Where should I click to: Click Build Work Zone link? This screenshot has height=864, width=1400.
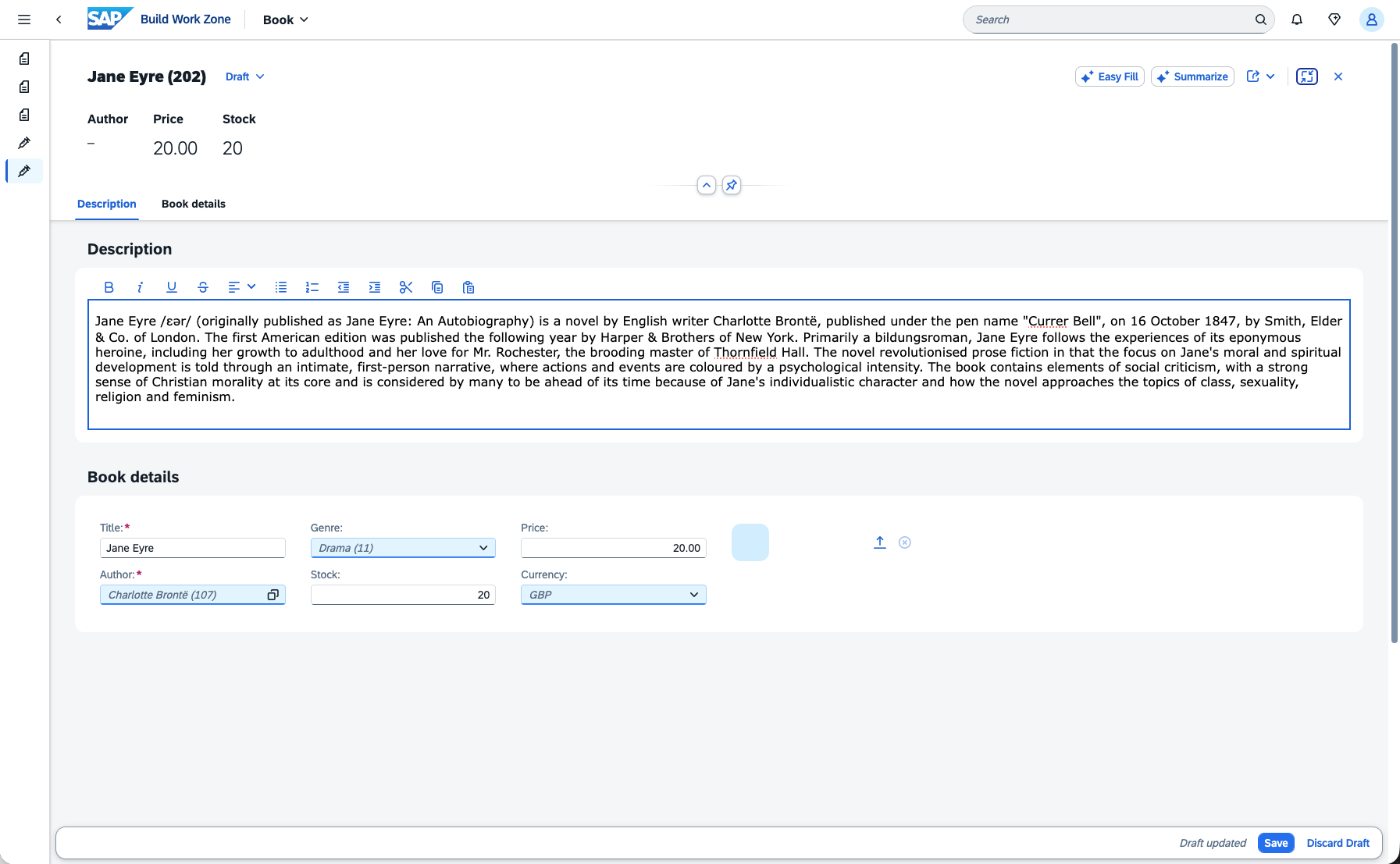point(186,20)
